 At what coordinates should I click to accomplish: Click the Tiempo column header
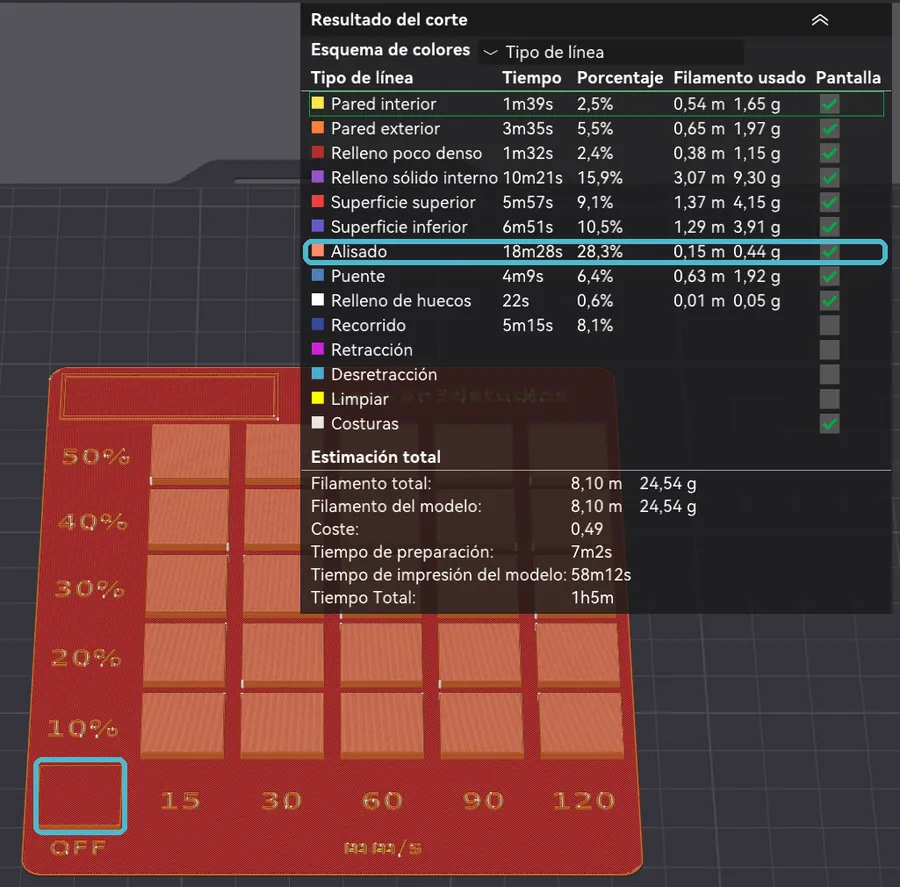coord(532,78)
